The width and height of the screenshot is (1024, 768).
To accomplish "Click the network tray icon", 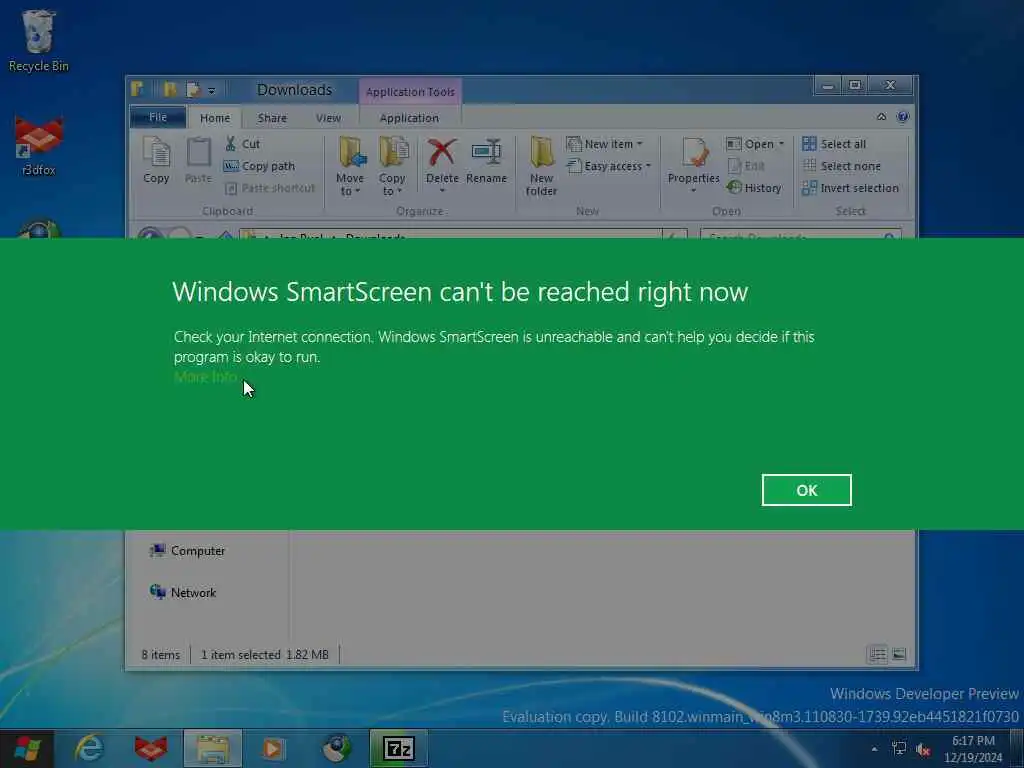I will click(x=899, y=749).
